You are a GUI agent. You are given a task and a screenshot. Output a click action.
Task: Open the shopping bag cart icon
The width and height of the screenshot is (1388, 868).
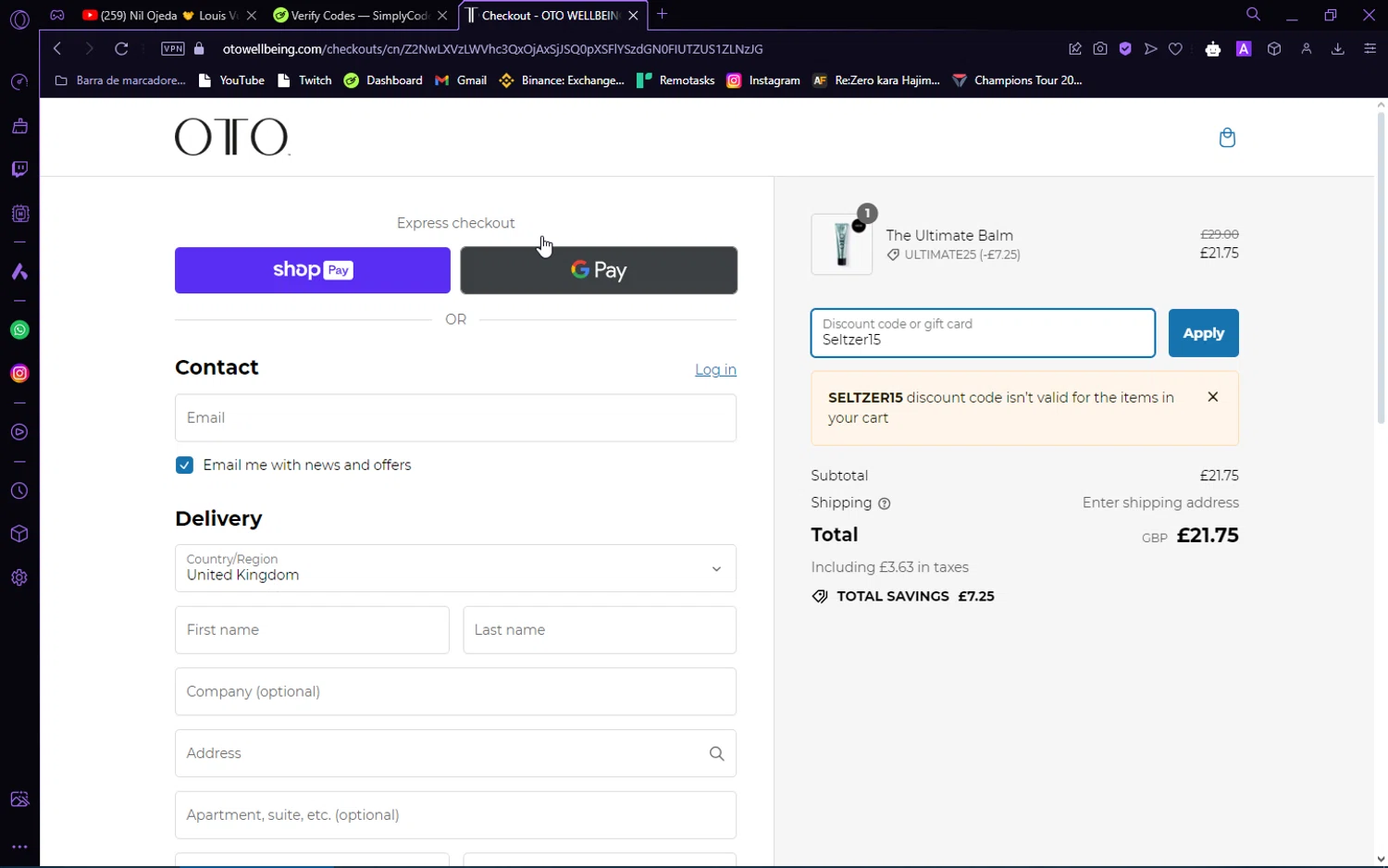pyautogui.click(x=1227, y=138)
